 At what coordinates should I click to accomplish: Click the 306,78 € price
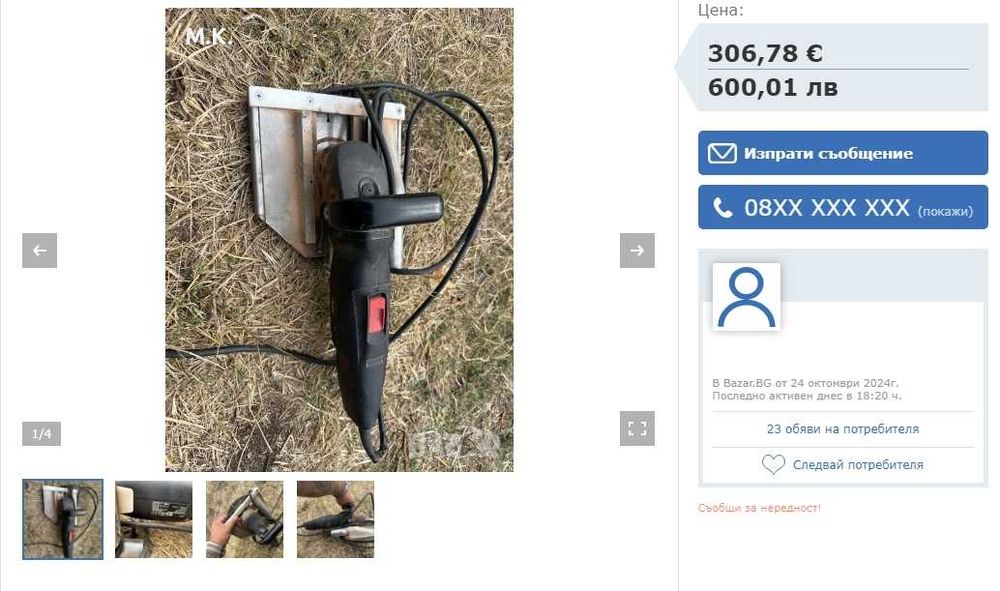(x=765, y=53)
